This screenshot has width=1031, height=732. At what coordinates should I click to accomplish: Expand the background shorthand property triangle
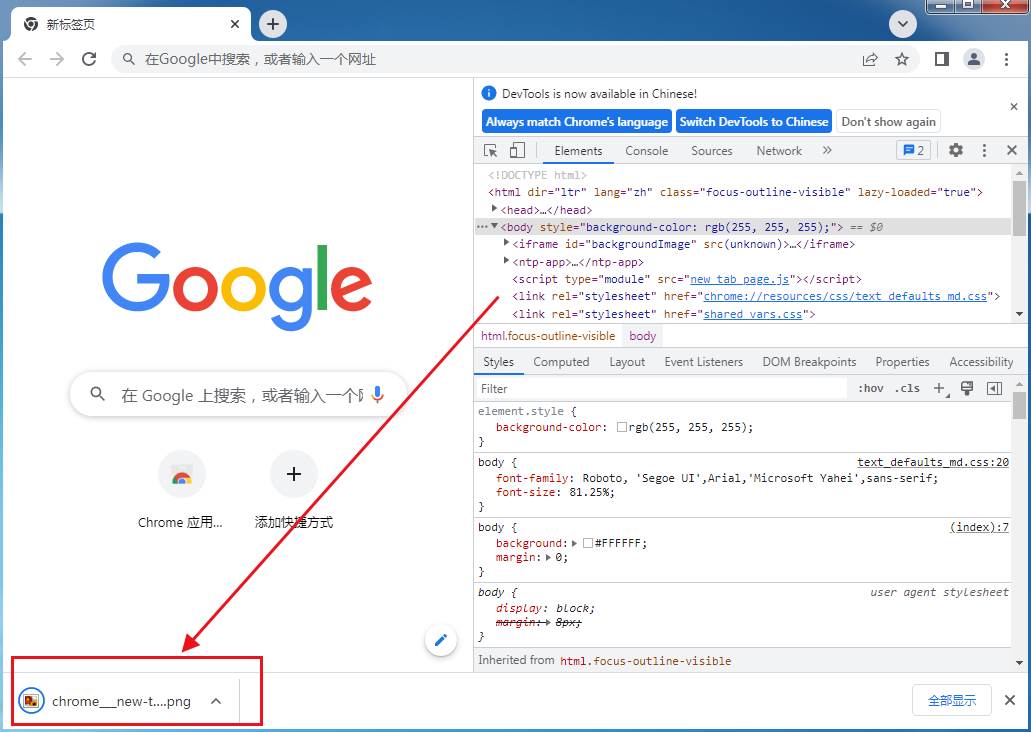click(x=574, y=543)
